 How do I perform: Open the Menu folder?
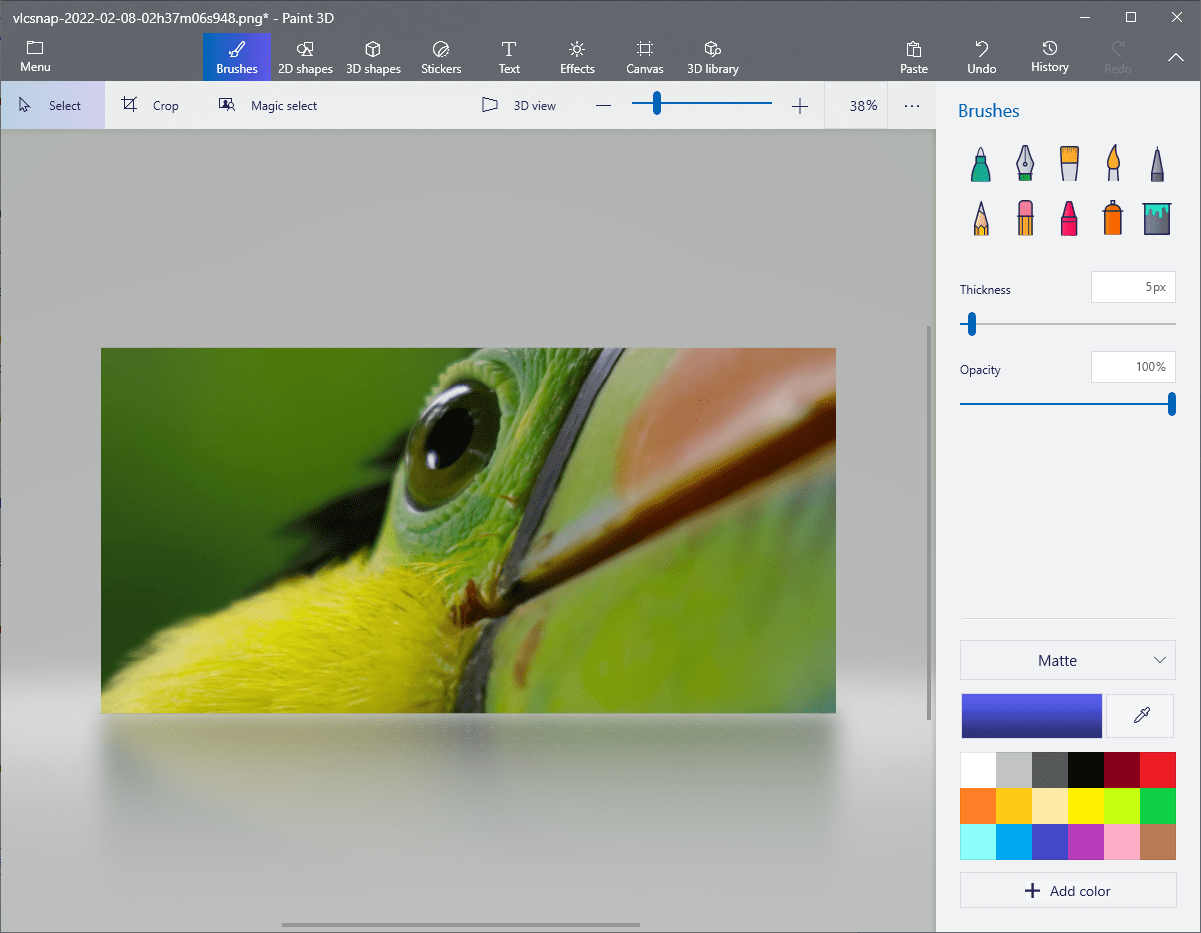click(35, 57)
